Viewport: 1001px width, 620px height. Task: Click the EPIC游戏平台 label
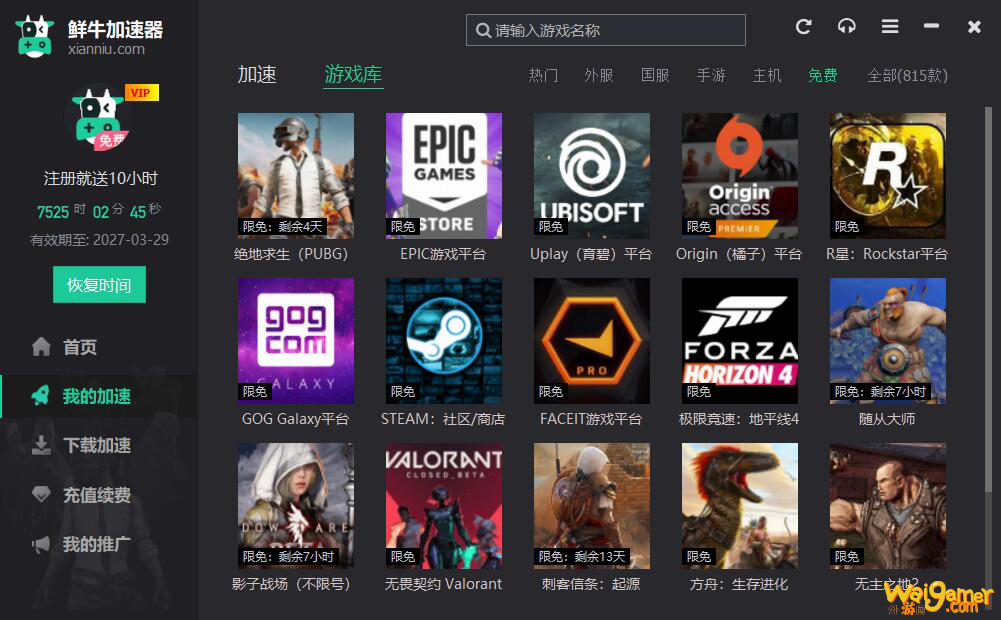pos(443,254)
